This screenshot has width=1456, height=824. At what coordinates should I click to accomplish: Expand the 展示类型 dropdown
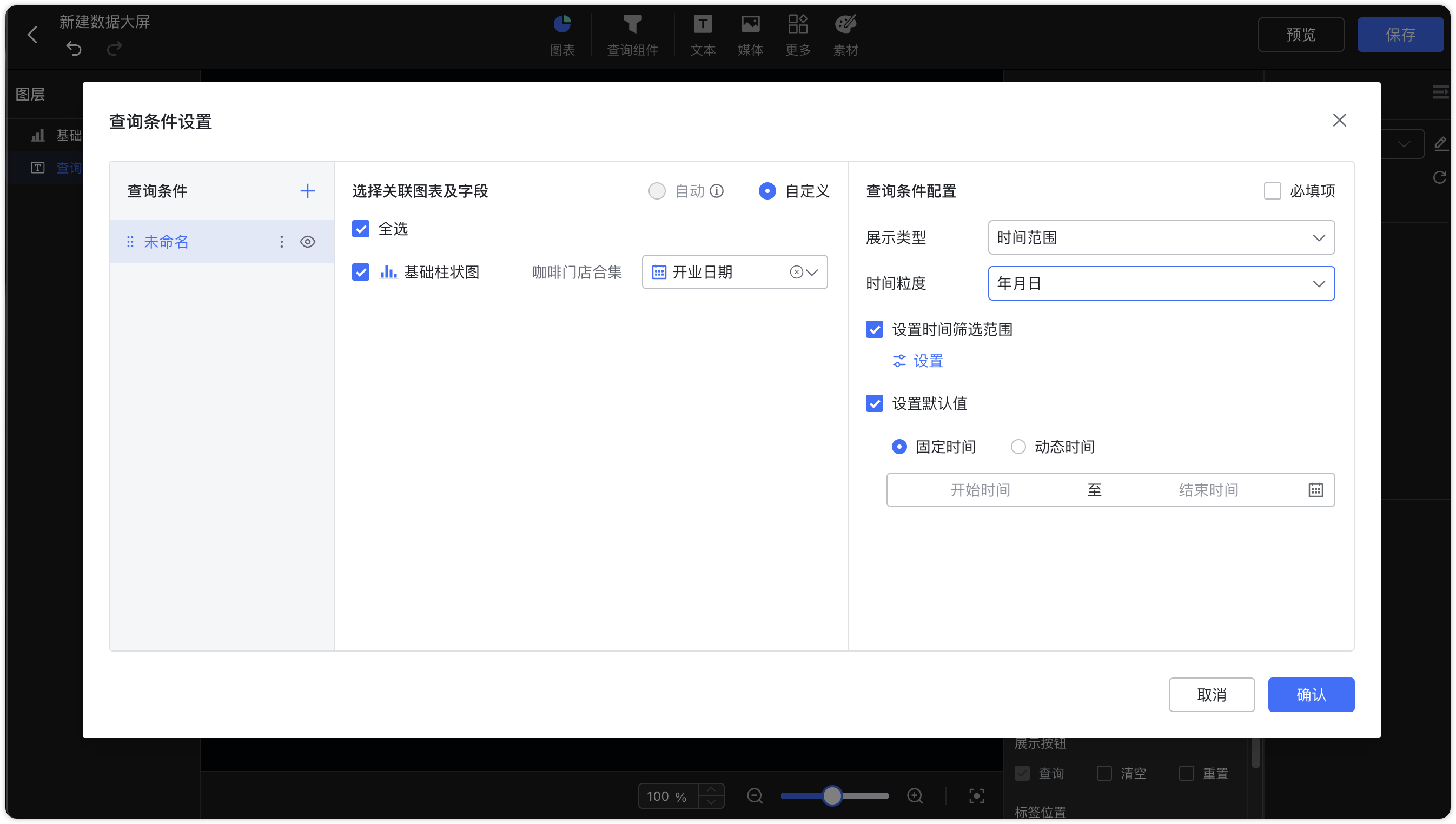(x=1160, y=237)
